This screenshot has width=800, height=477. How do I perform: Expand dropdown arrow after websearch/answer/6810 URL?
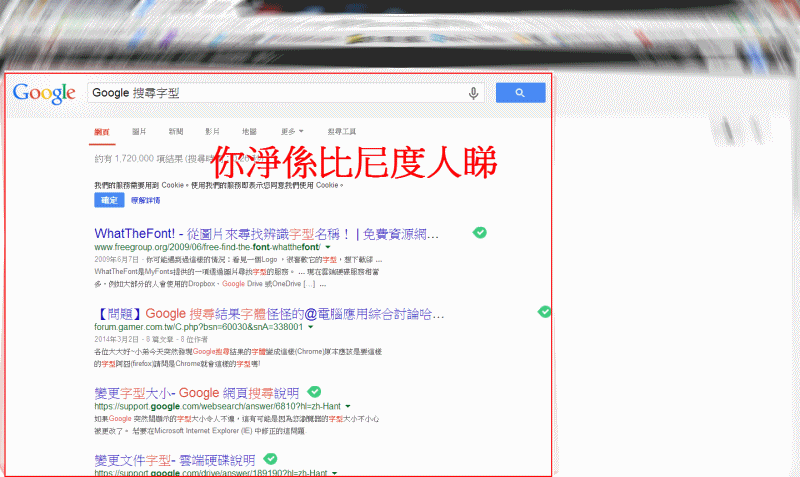[x=348, y=407]
